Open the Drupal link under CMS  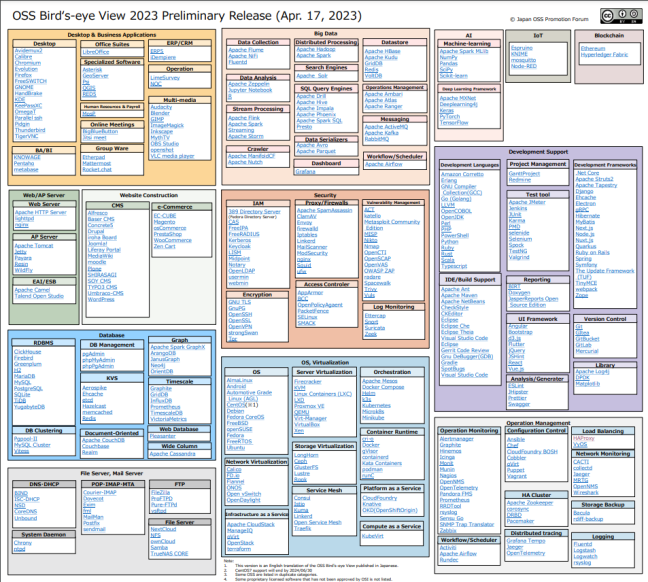pyautogui.click(x=96, y=230)
